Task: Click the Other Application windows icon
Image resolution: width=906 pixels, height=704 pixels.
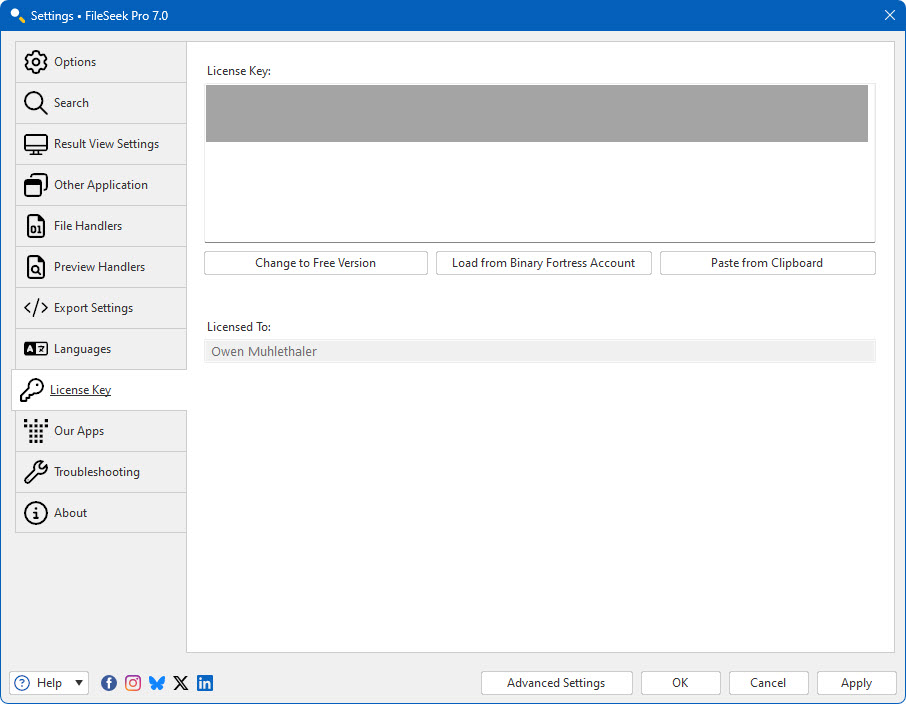Action: pyautogui.click(x=36, y=185)
